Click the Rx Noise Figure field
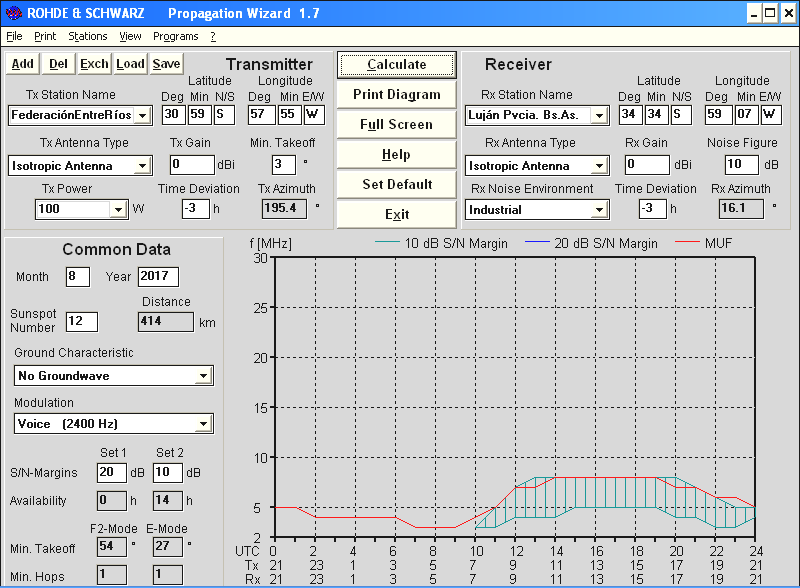Screen dimensions: 800x588 [741, 164]
